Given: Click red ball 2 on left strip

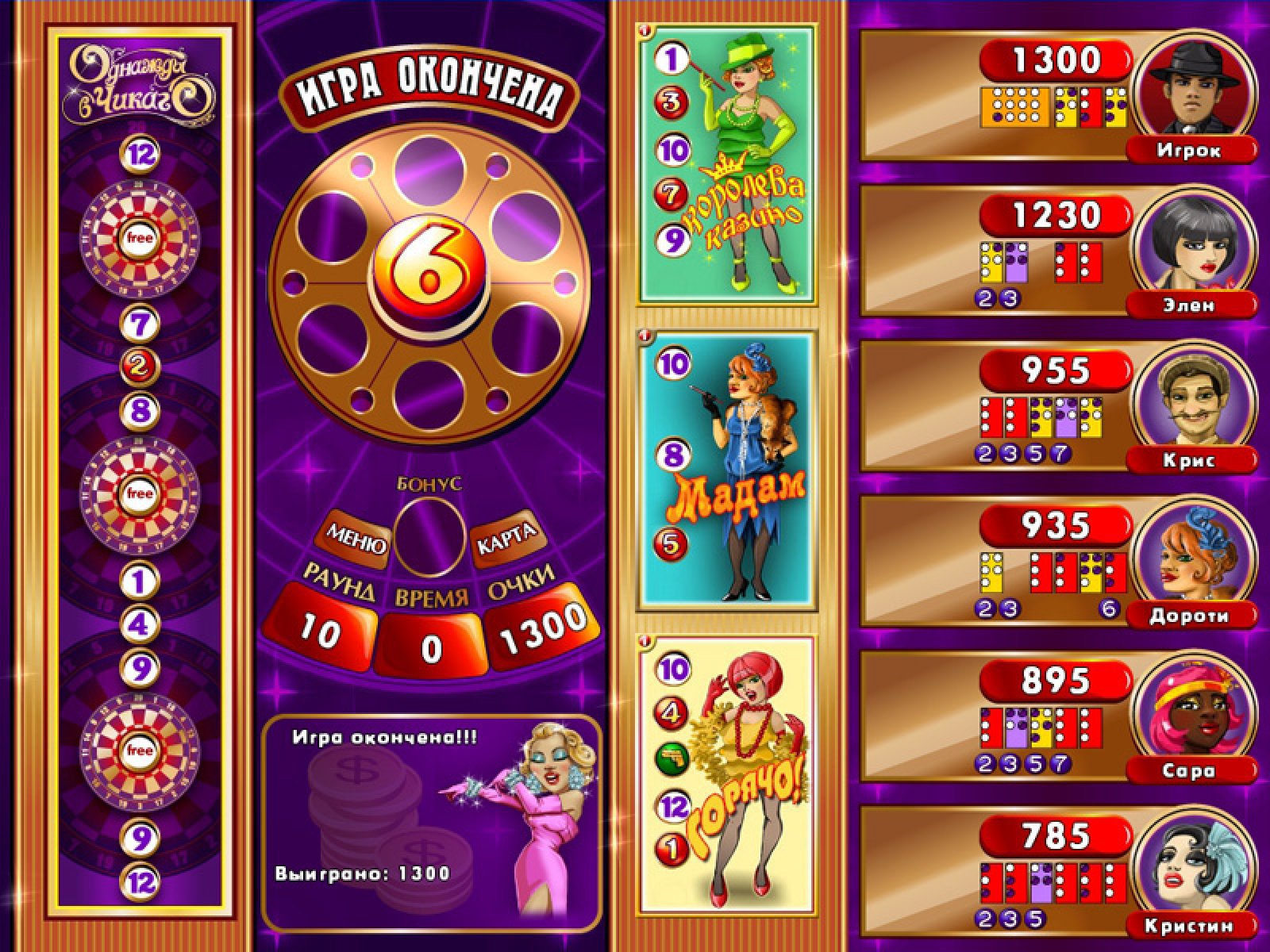Looking at the screenshot, I should 140,366.
